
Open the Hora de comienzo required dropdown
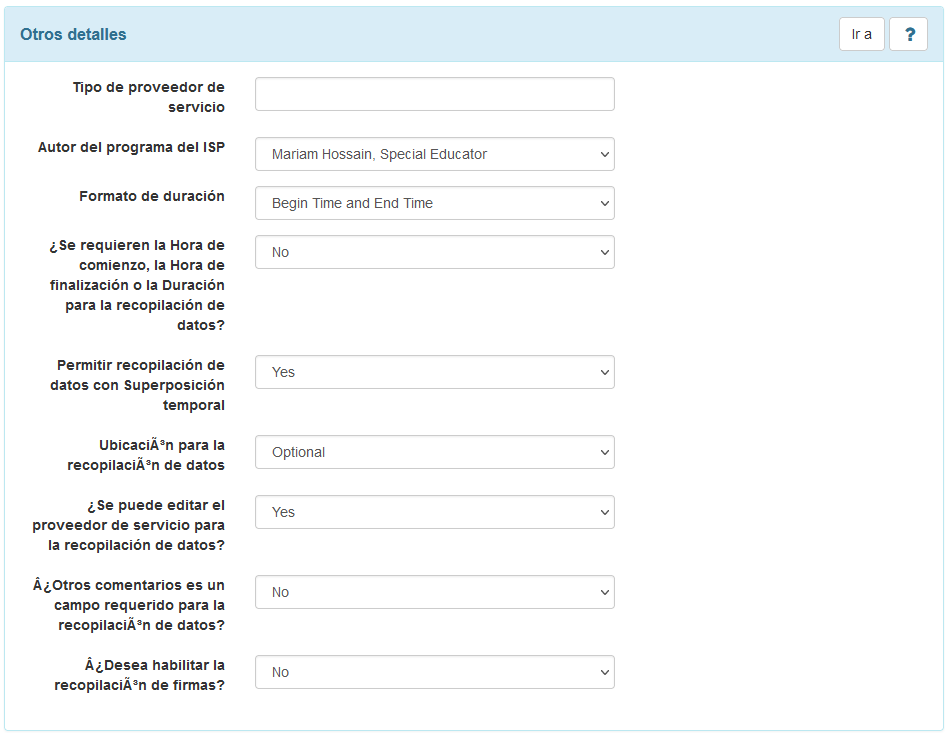tap(435, 252)
